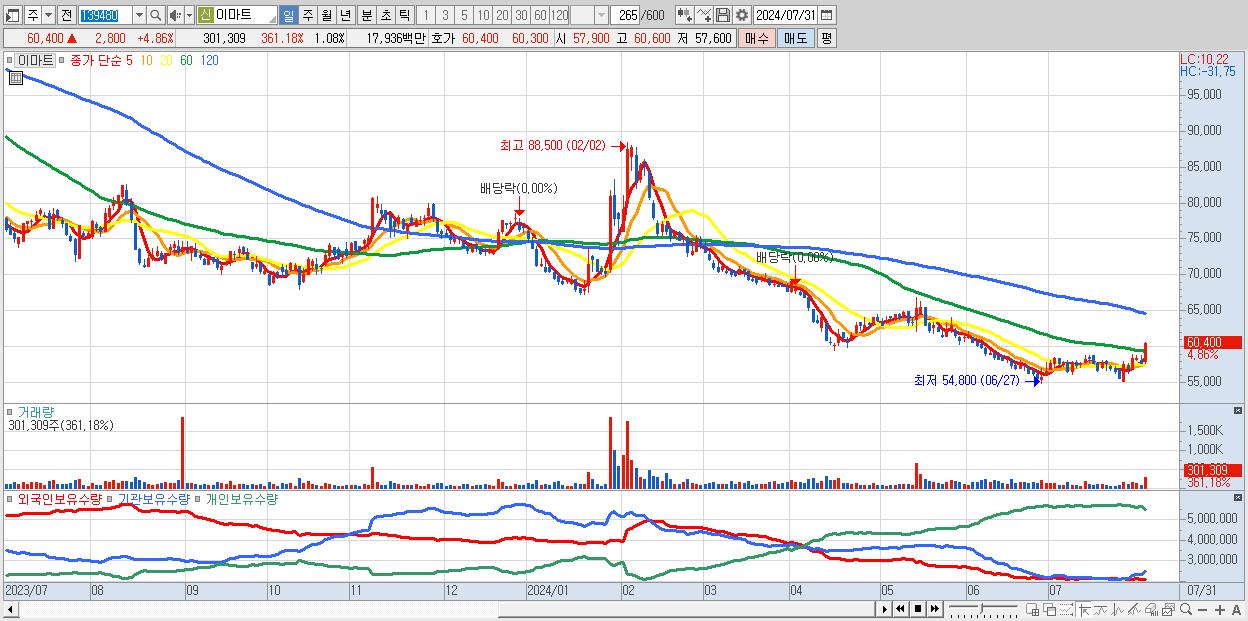Select the 일 daily chart period
The image size is (1248, 621).
pos(288,15)
